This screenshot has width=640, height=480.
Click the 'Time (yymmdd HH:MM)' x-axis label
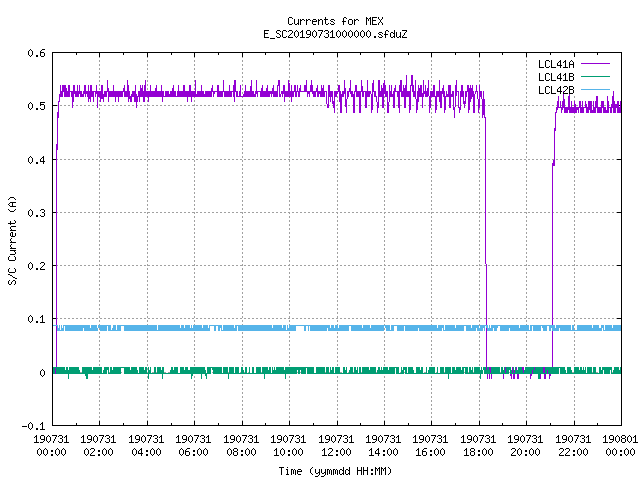coord(335,471)
